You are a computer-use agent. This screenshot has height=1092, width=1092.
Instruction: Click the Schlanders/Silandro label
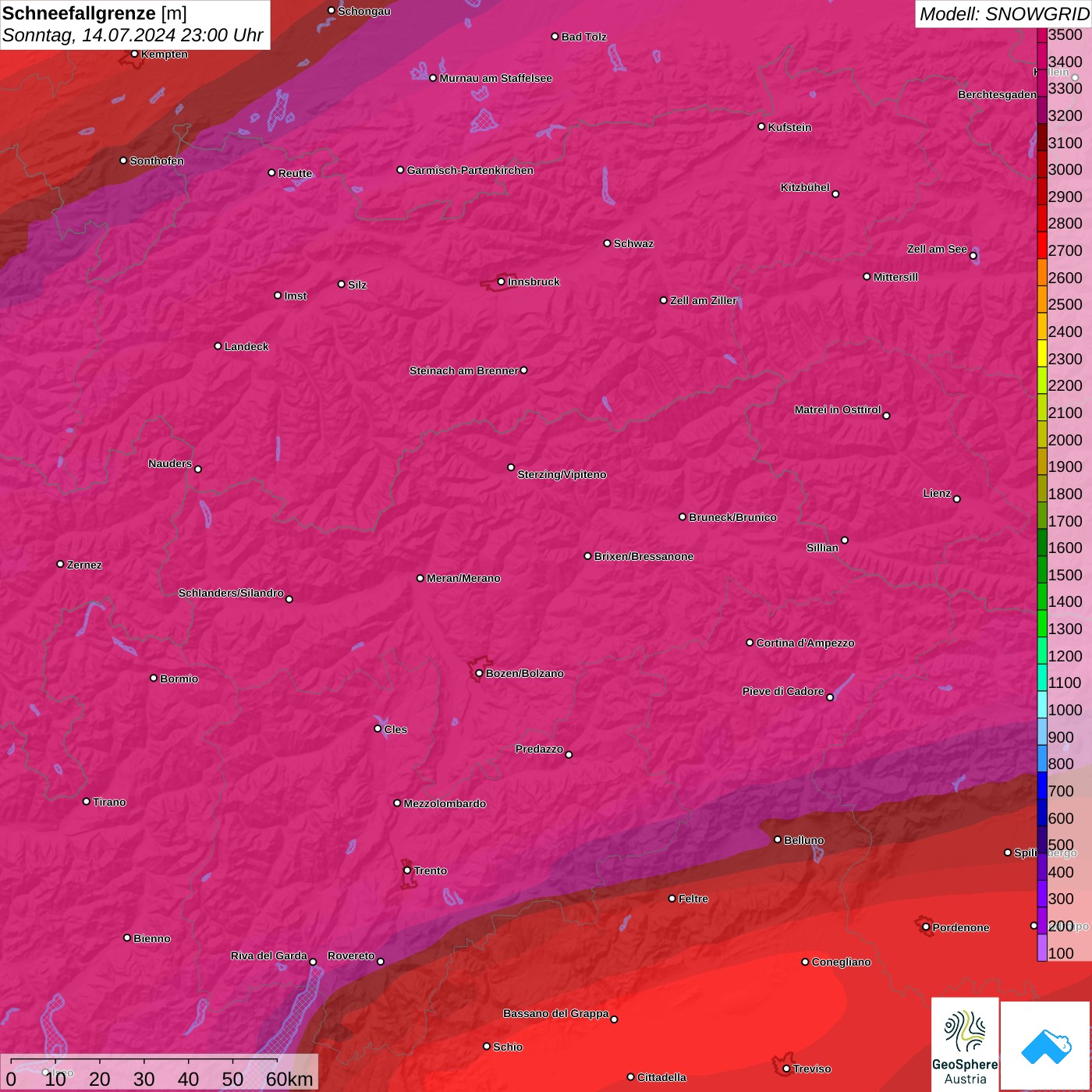(231, 593)
